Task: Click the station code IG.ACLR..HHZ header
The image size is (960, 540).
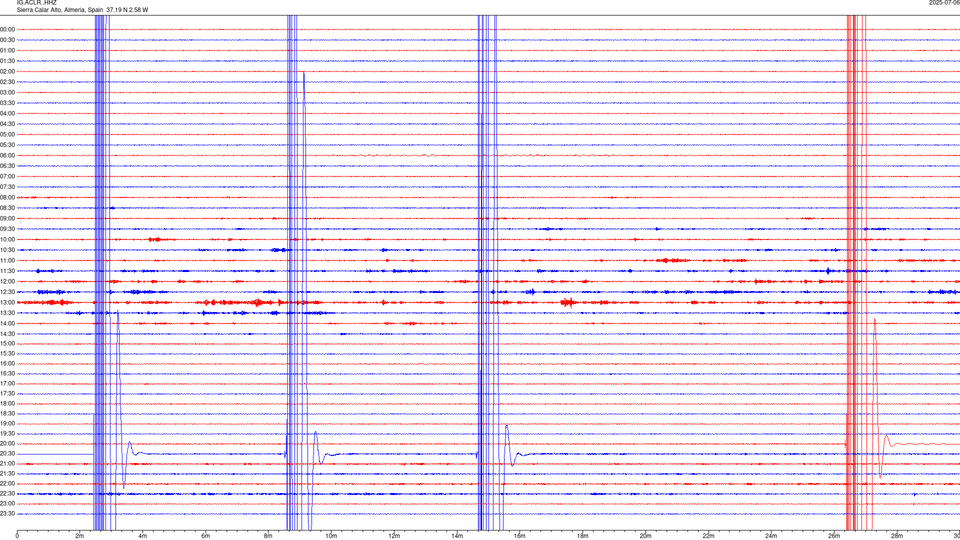Action: point(37,2)
